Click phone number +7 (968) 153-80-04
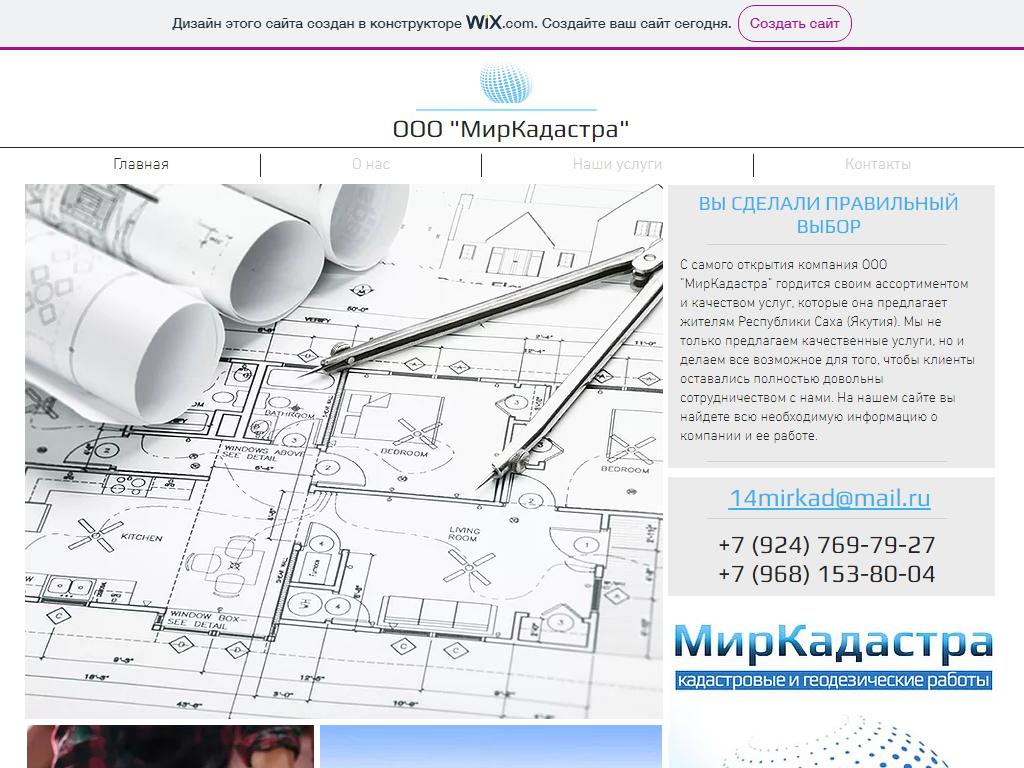The height and width of the screenshot is (768, 1024). [x=826, y=574]
